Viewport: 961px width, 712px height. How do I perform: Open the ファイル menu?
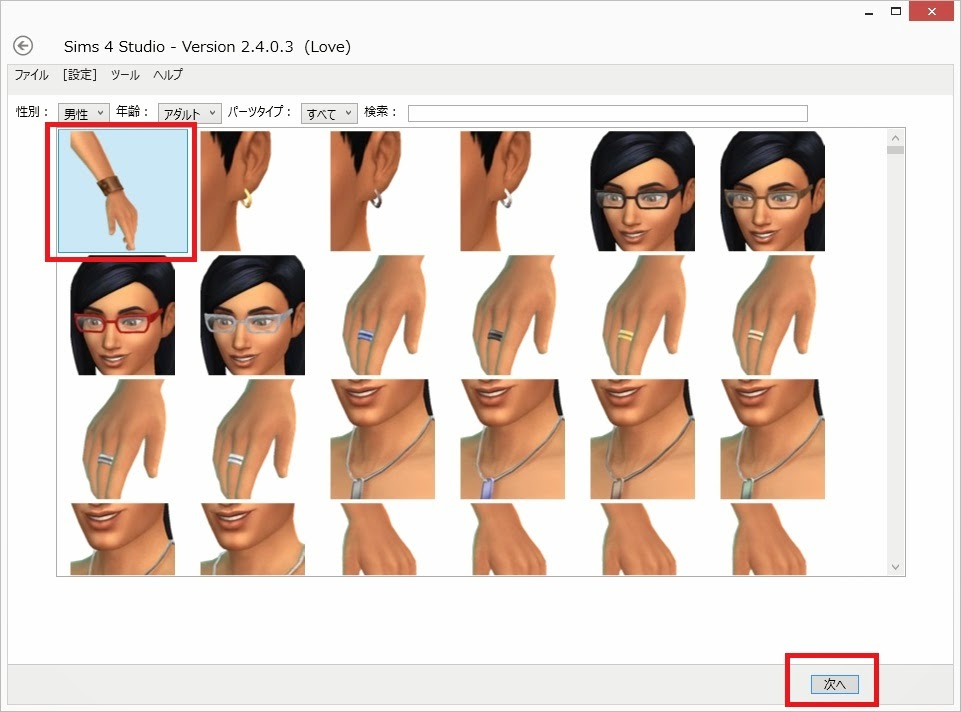[x=31, y=75]
